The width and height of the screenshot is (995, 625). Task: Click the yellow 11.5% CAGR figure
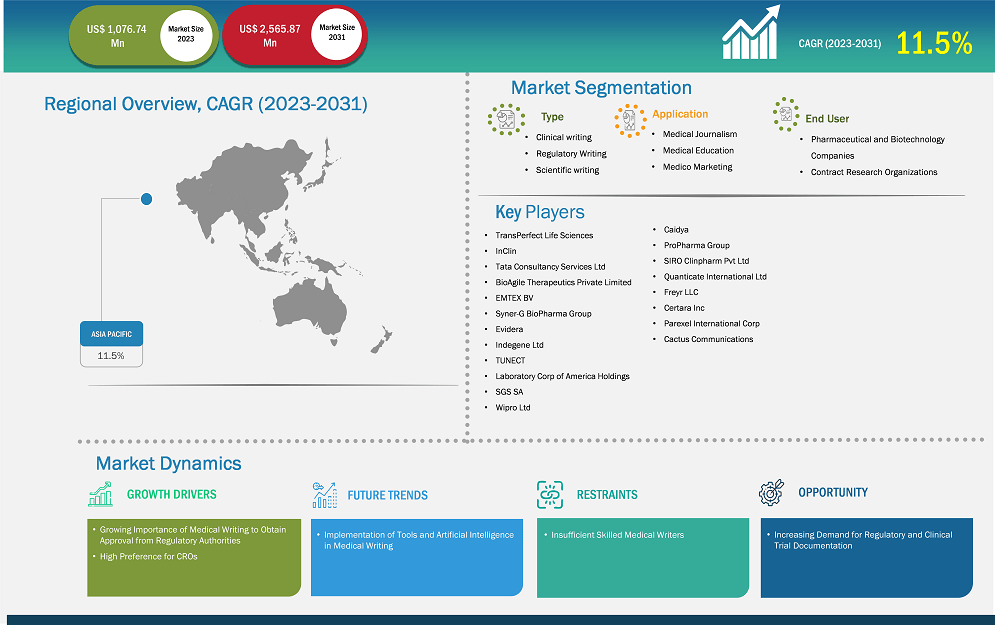click(934, 43)
